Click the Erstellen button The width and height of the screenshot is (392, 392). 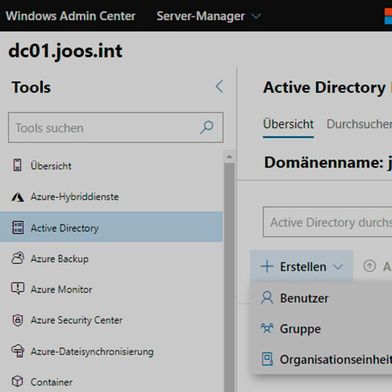(301, 266)
